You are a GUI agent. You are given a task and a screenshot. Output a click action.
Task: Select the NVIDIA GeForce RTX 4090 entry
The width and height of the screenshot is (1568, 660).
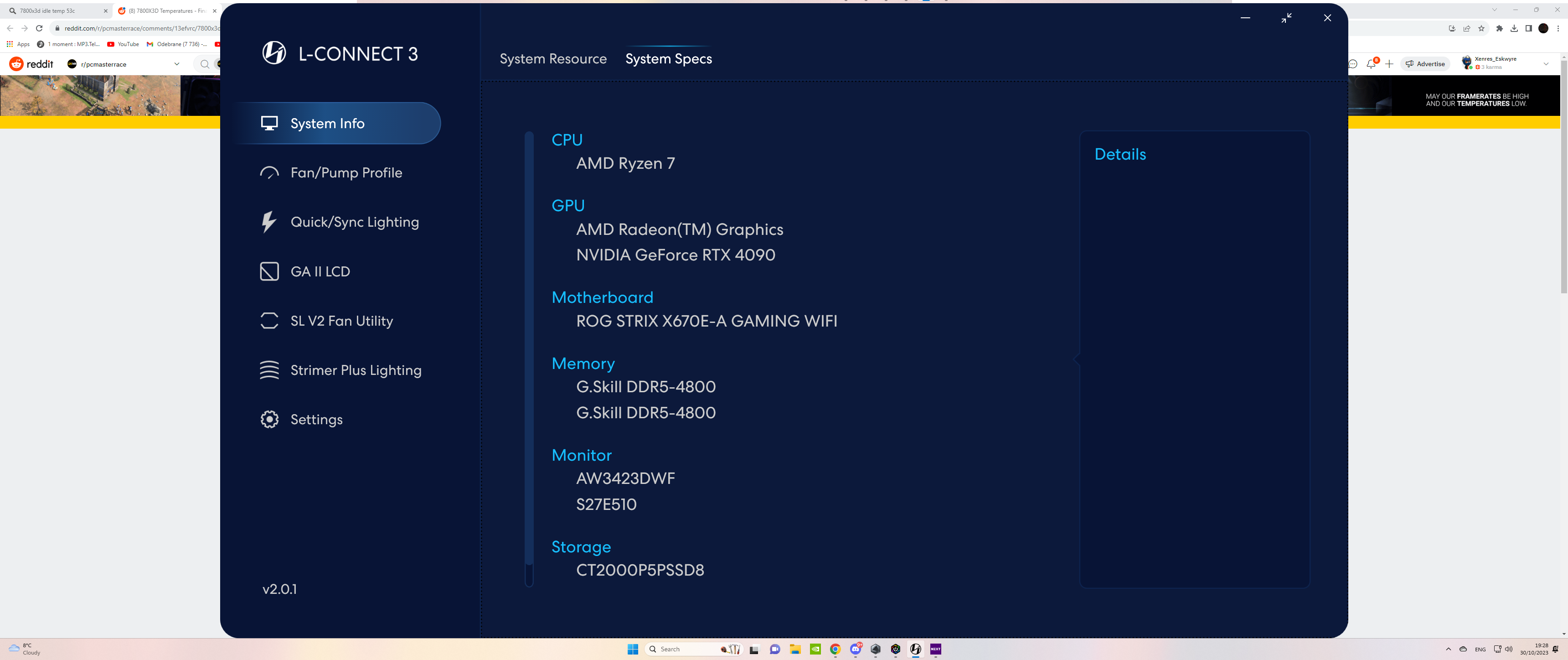coord(676,255)
